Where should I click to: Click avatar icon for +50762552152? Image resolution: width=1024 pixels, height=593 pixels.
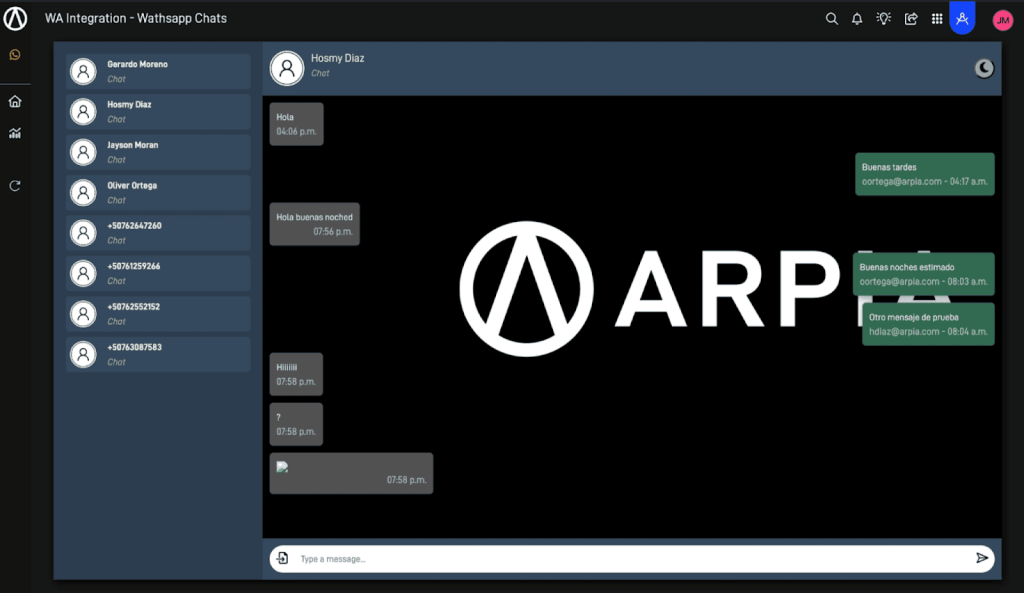coord(83,314)
